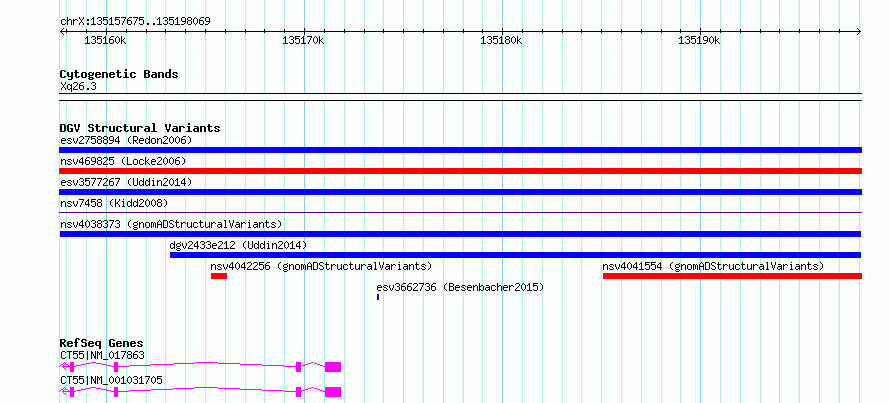This screenshot has height=403, width=890.
Task: Select the nsv469825 (Locke2006) label
Action: (123, 161)
